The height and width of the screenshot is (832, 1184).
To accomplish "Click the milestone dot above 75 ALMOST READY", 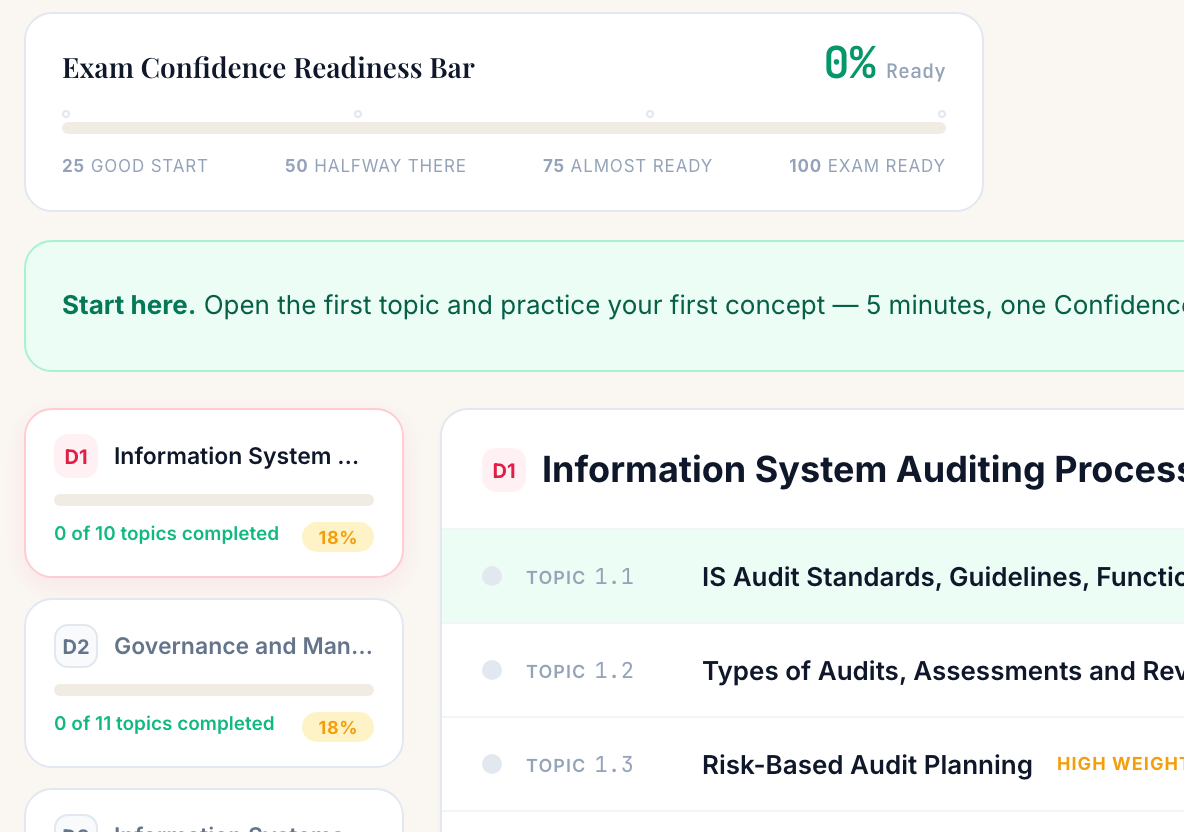I will 649,114.
